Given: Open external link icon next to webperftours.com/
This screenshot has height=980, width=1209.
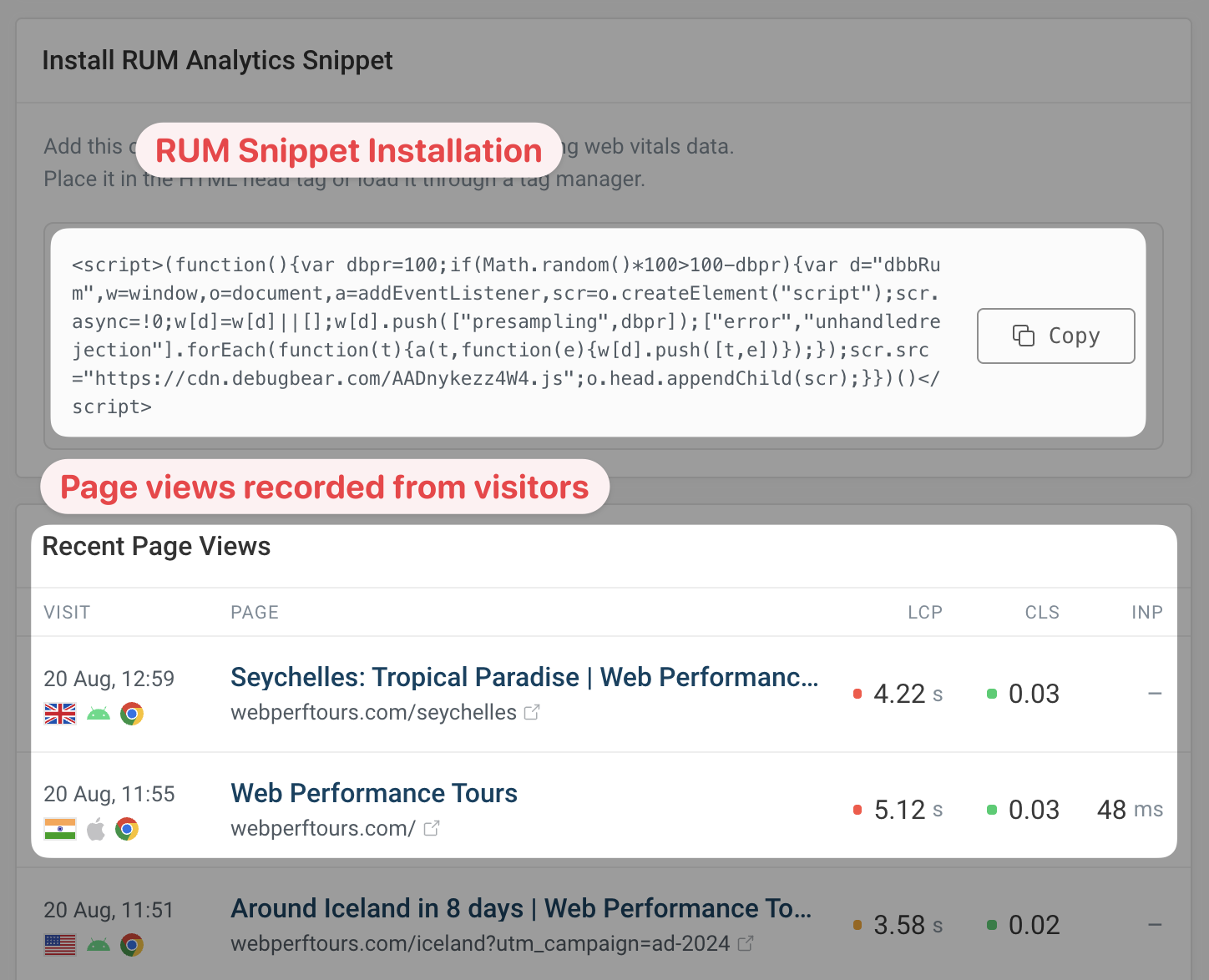Looking at the screenshot, I should pos(431,828).
